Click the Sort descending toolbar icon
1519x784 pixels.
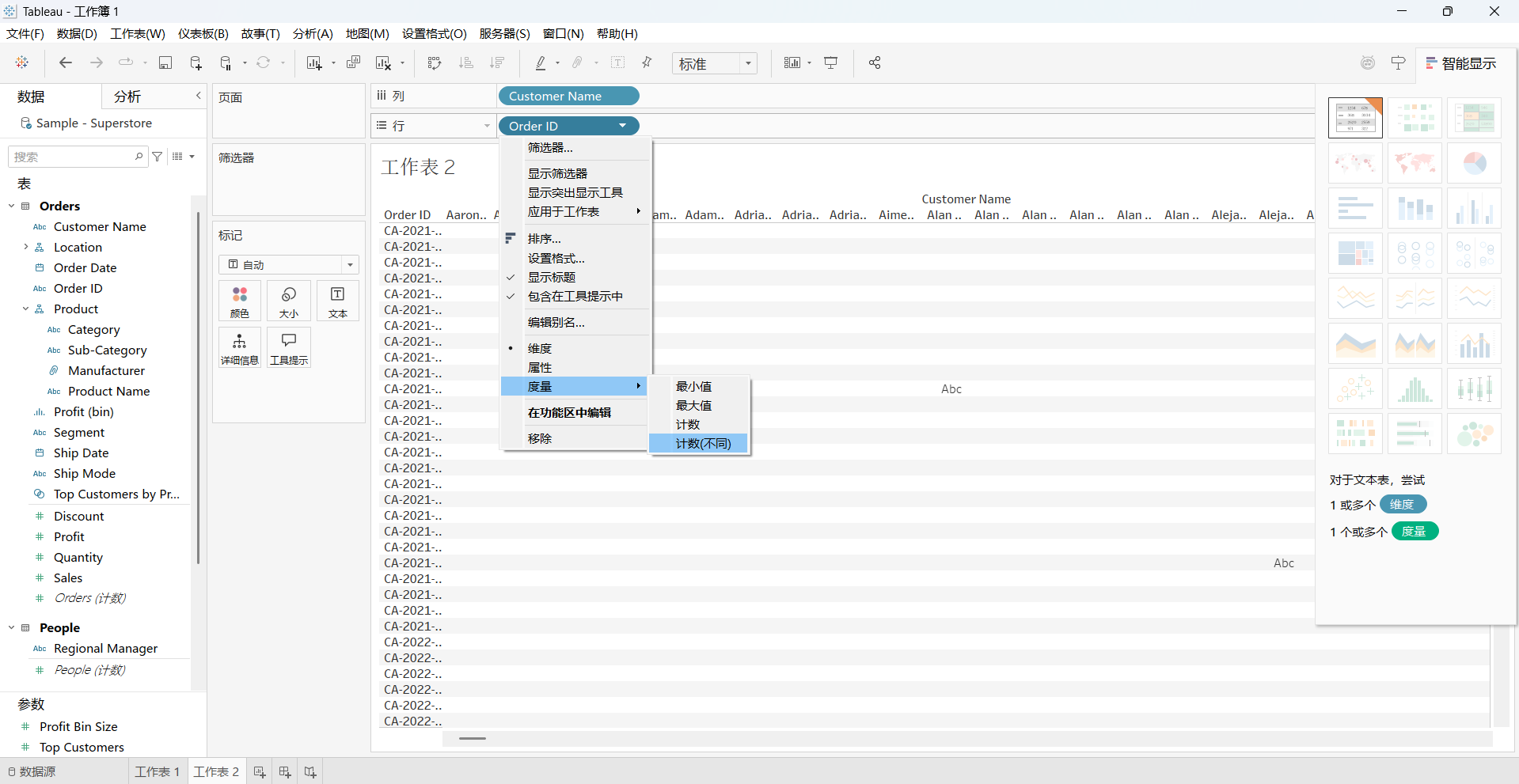[x=497, y=62]
